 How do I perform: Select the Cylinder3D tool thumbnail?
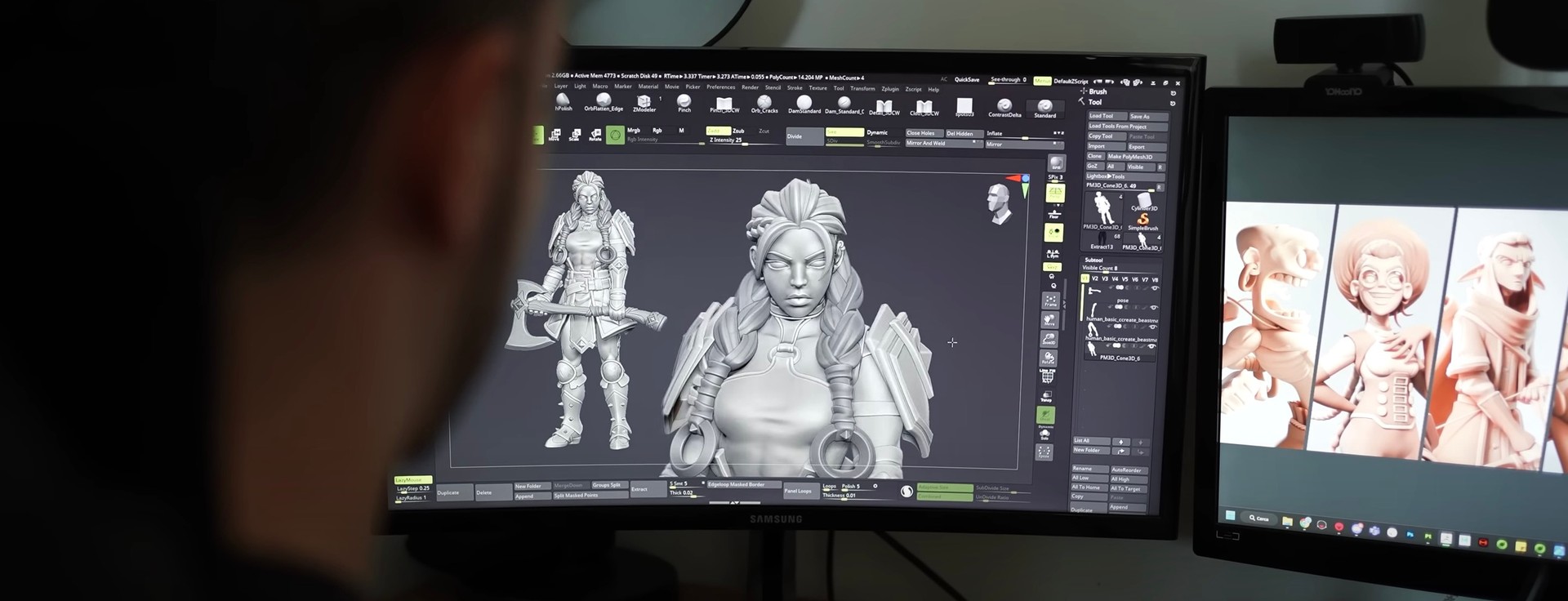(1144, 202)
